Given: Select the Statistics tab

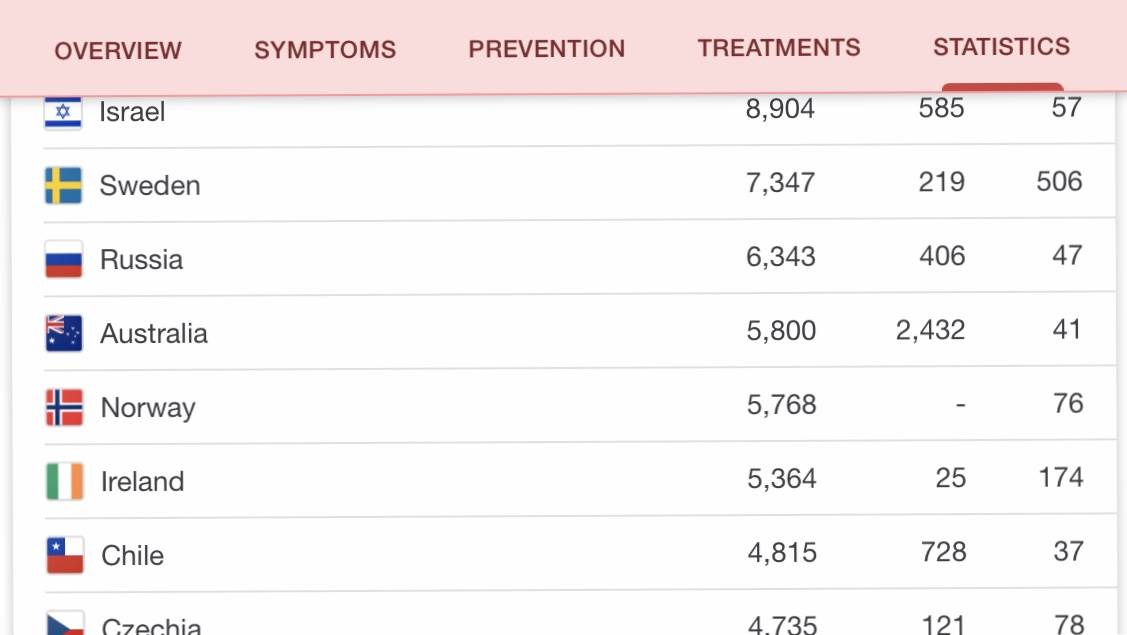Looking at the screenshot, I should point(1001,47).
